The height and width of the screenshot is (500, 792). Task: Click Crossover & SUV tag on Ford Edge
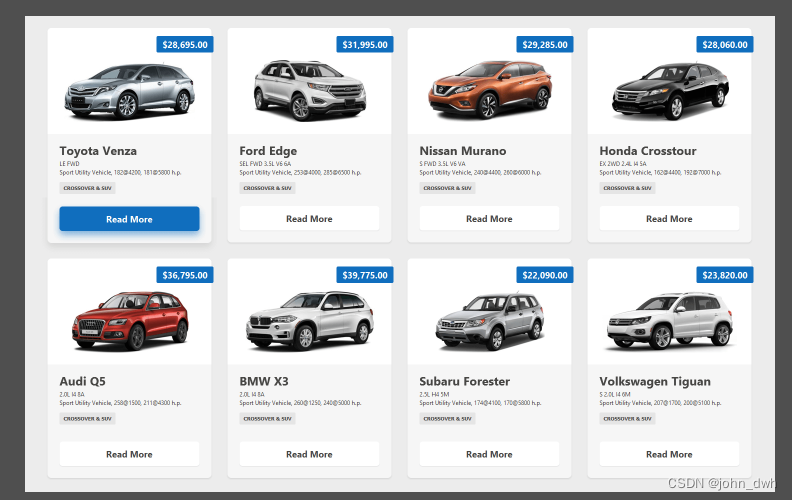267,188
